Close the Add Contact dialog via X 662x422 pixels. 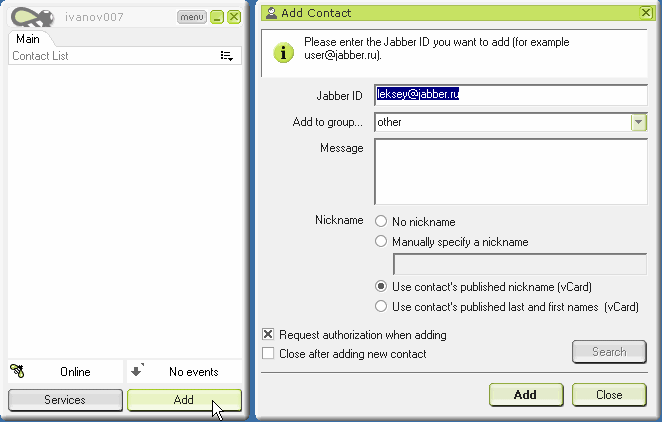tap(645, 13)
